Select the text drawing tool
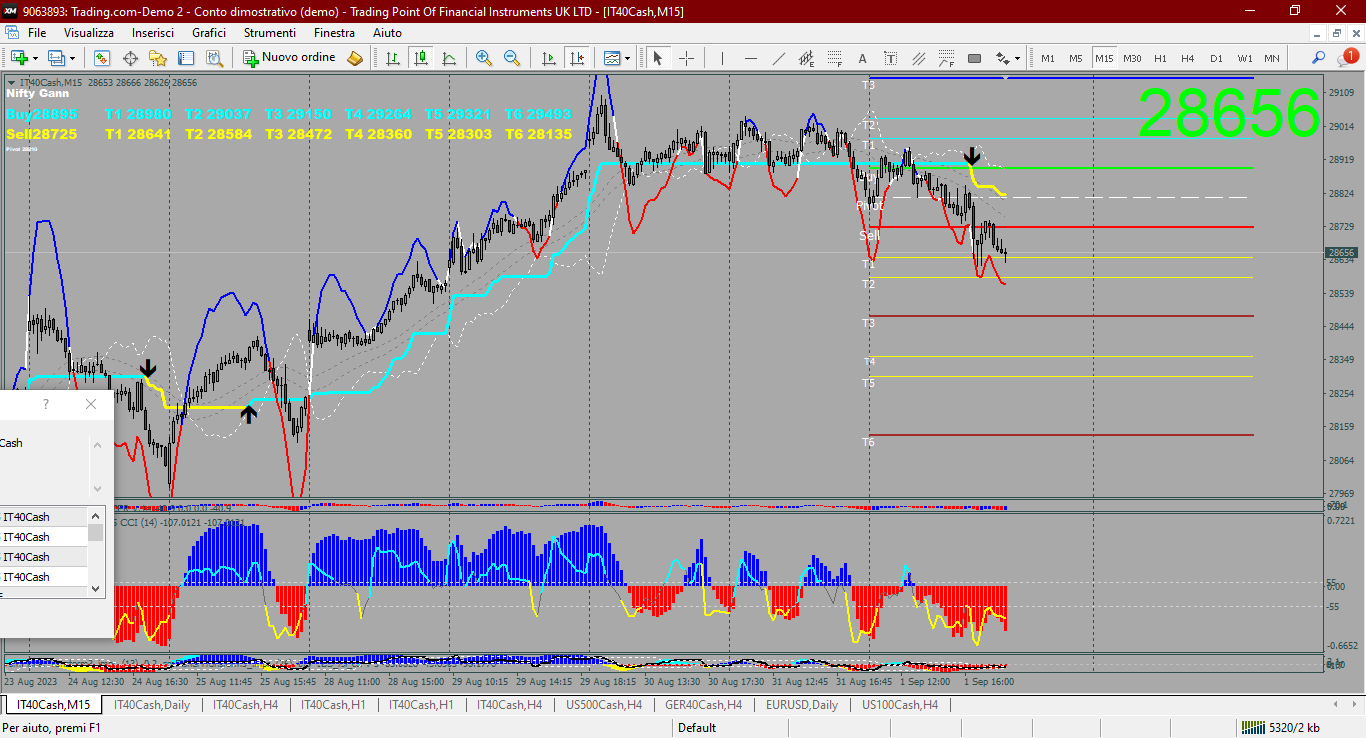The height and width of the screenshot is (738, 1366). pyautogui.click(x=862, y=58)
